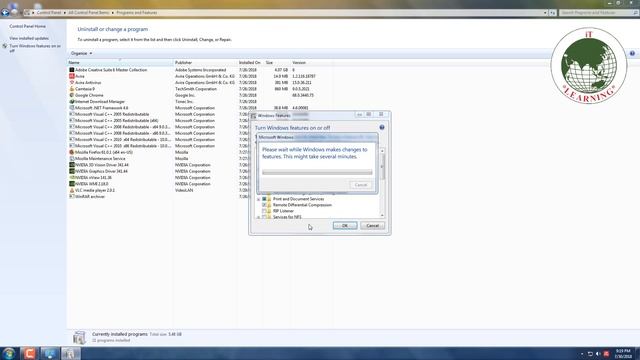Click Turn Windows features on or off link
The image size is (640, 360).
(35, 48)
